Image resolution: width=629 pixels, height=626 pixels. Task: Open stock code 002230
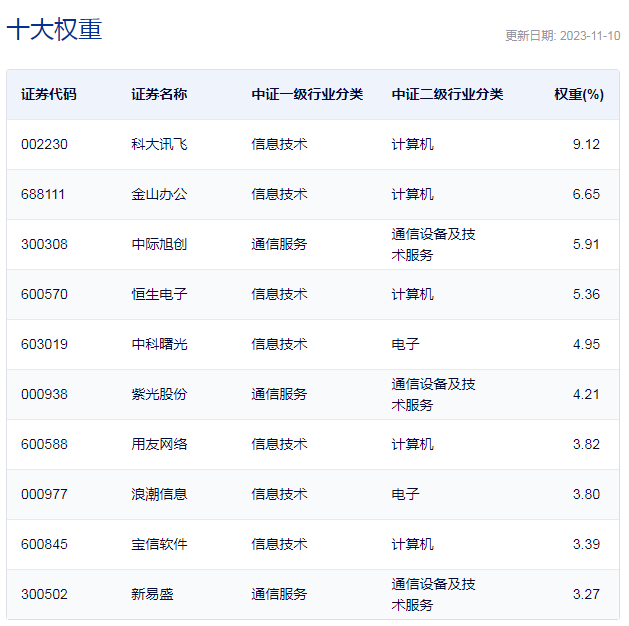pos(44,144)
